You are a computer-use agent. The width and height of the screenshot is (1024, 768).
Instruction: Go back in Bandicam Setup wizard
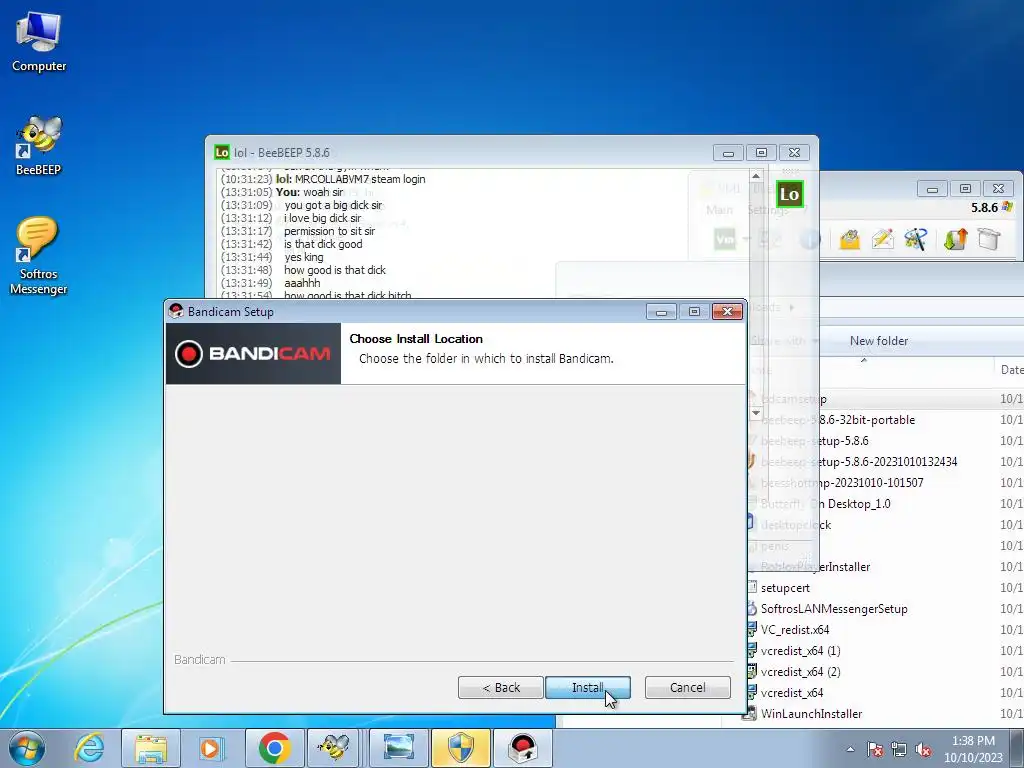point(500,688)
